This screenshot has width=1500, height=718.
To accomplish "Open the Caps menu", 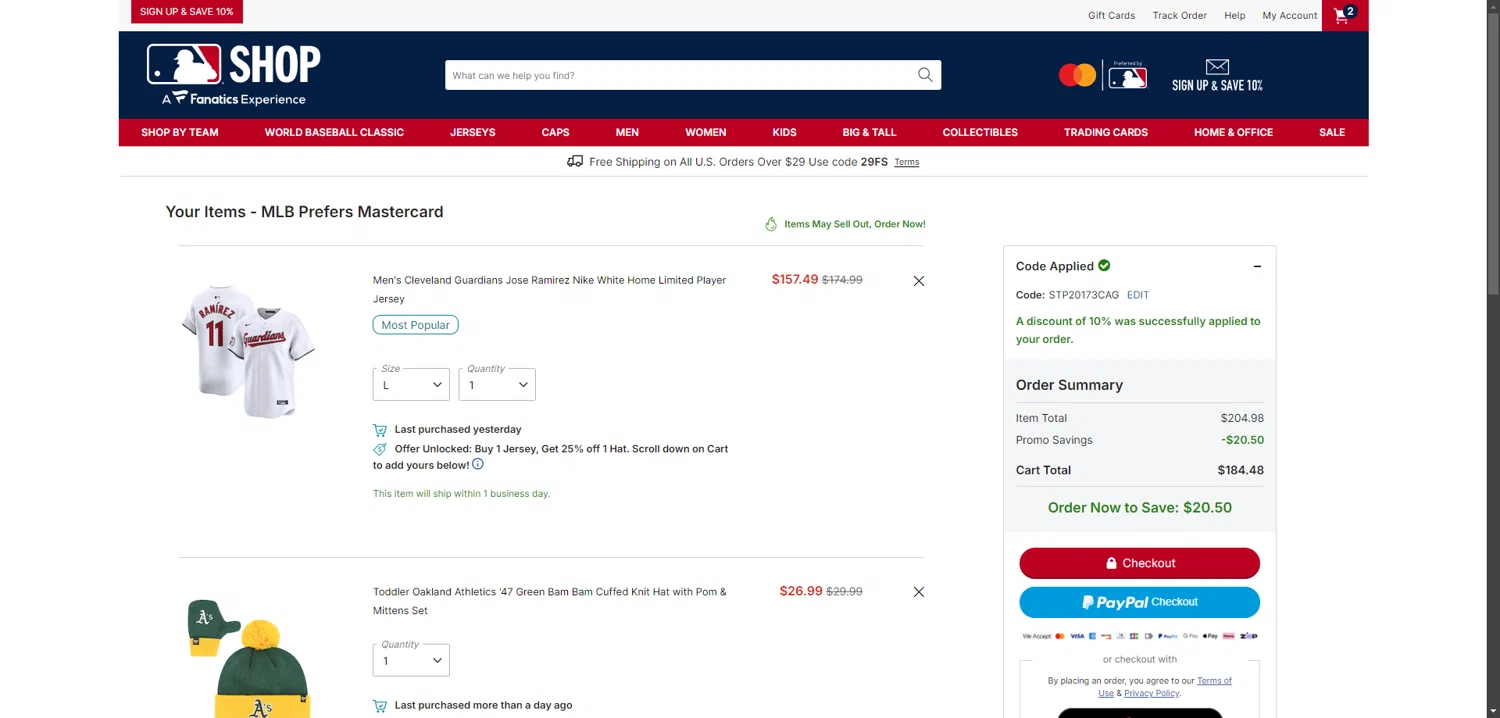I will tap(556, 132).
